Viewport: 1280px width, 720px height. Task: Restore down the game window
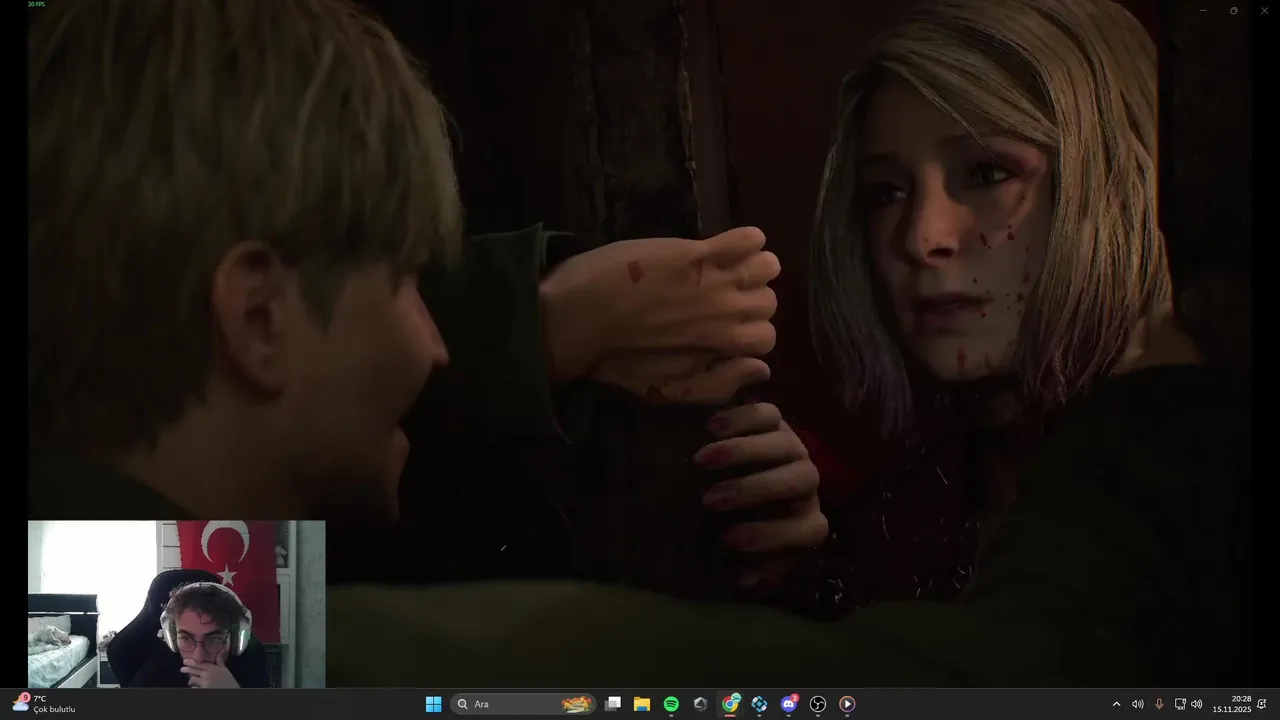[x=1233, y=10]
